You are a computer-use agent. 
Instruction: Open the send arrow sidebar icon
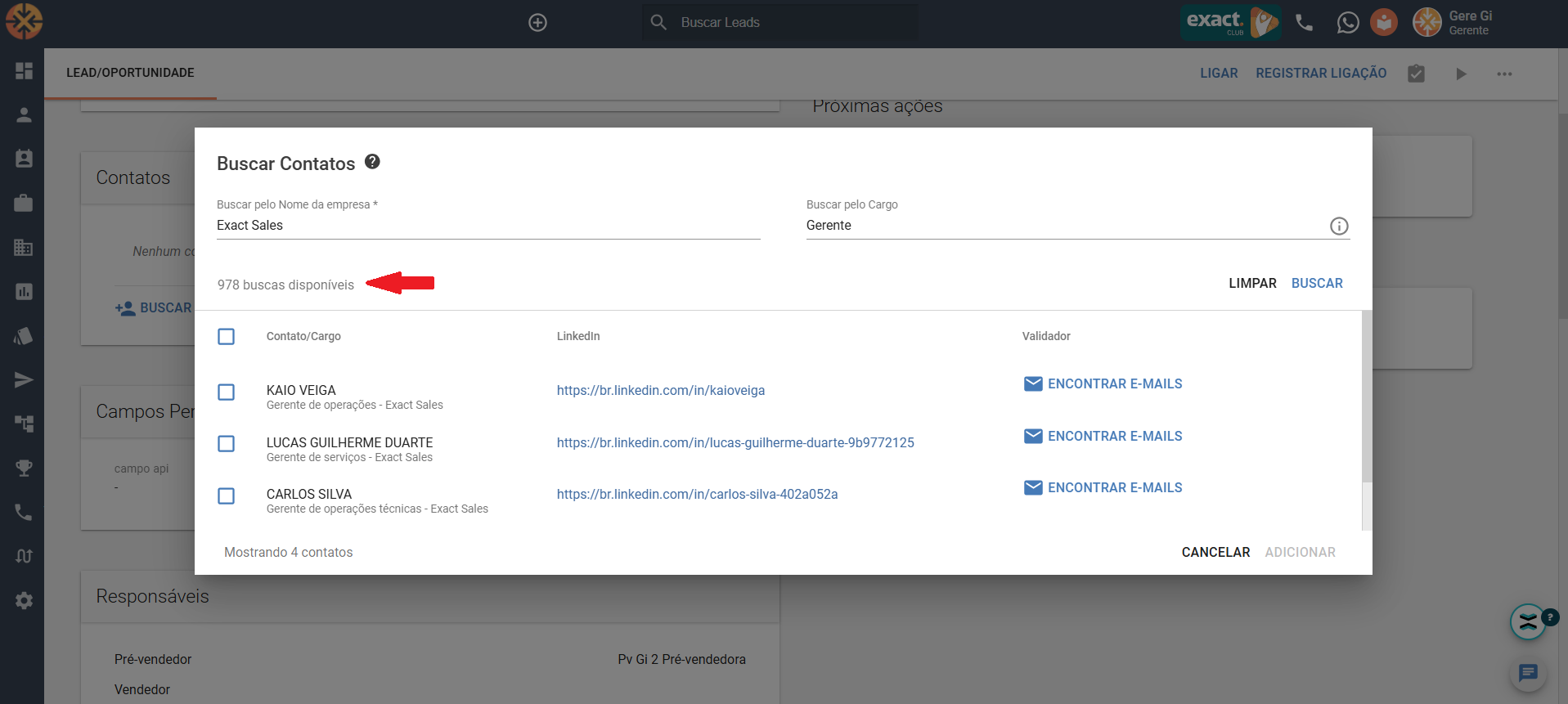pos(24,379)
